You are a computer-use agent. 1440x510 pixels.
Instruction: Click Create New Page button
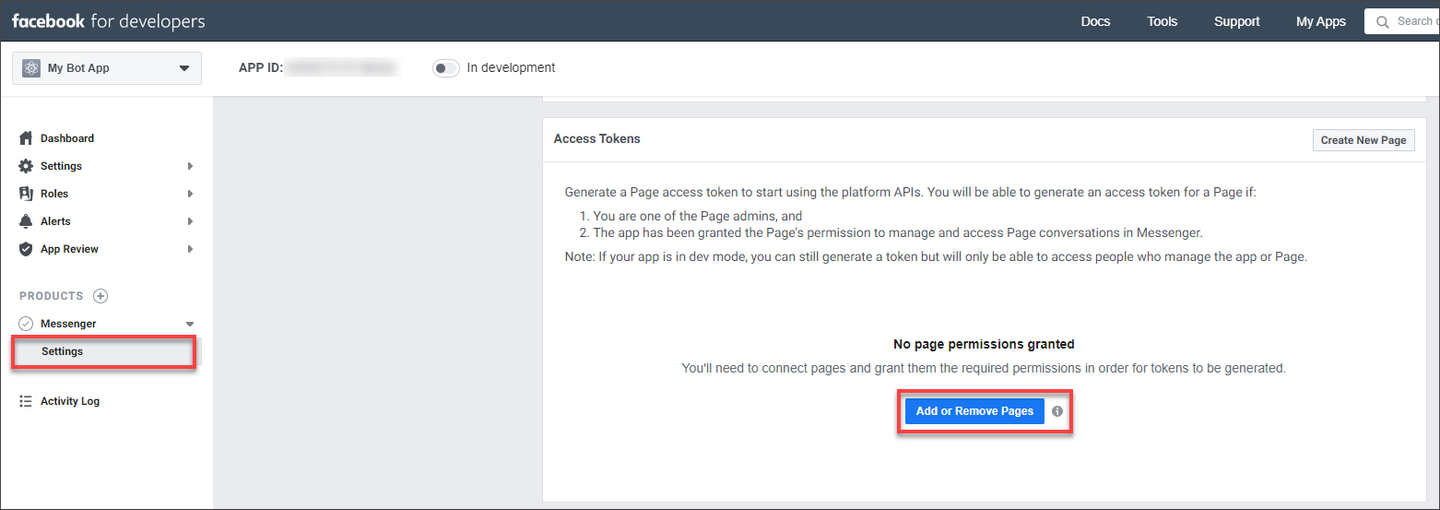coord(1363,140)
